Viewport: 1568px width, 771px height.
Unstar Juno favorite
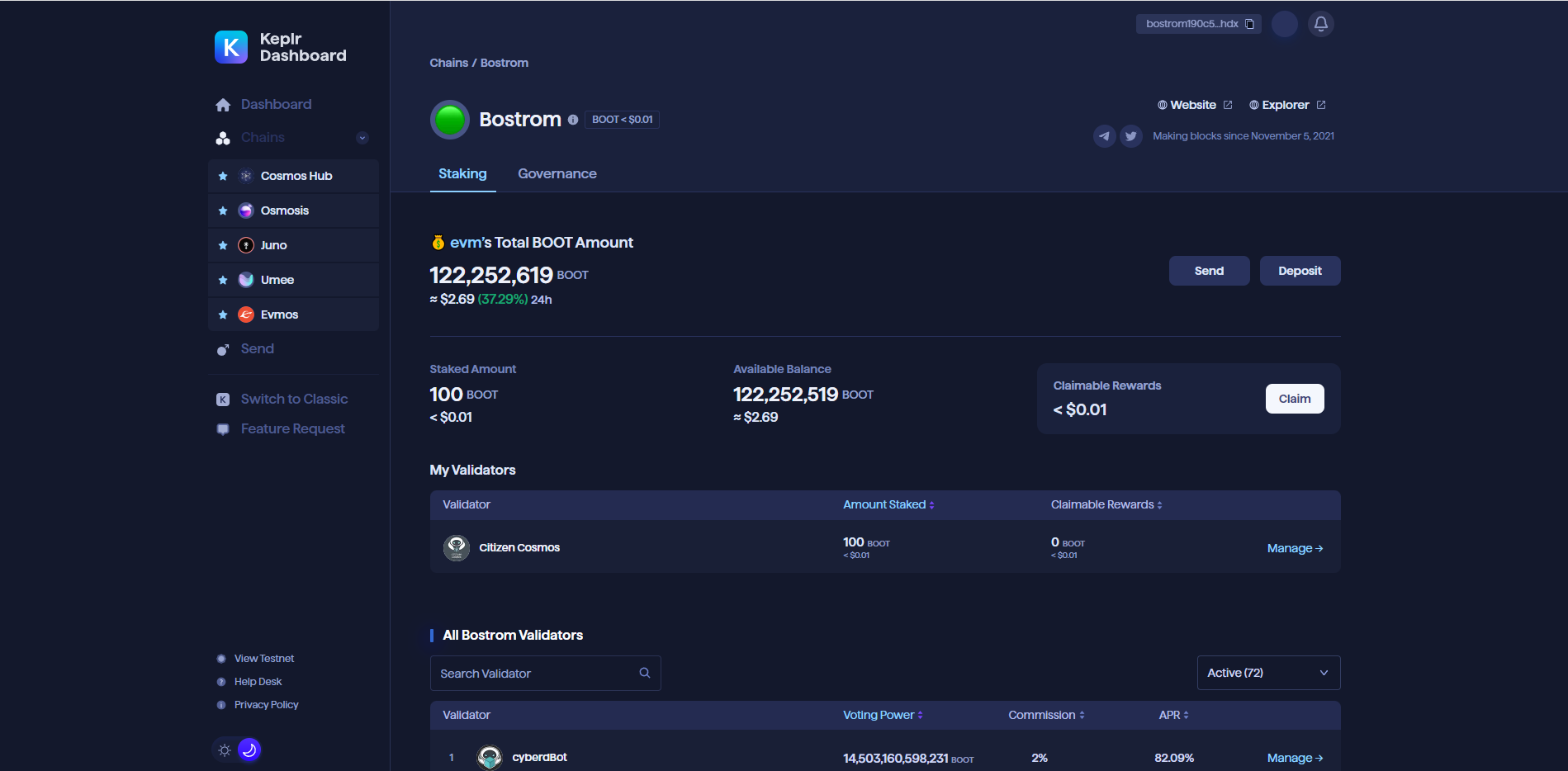223,245
